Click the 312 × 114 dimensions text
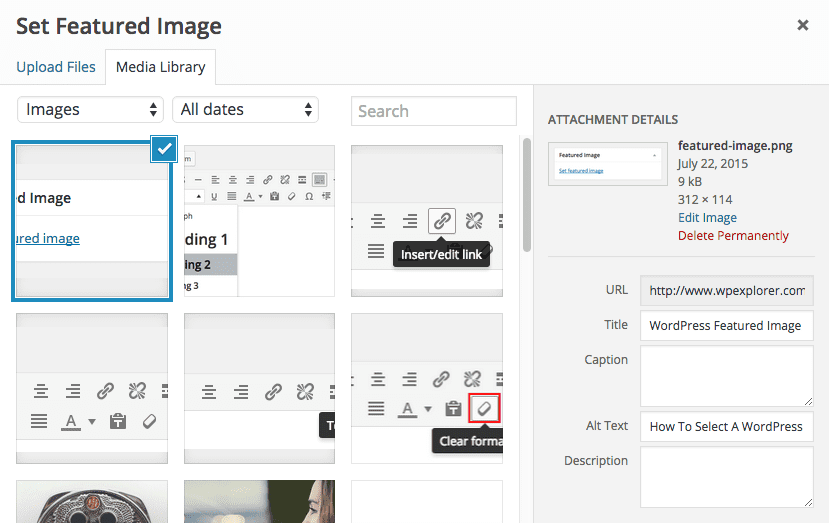This screenshot has width=829, height=523. coord(705,200)
